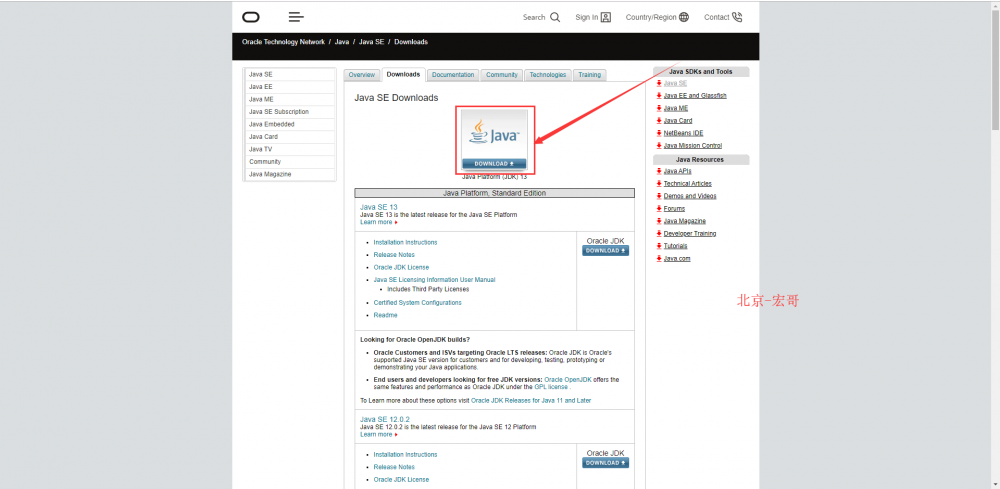Open the Country/Region globe icon
The width and height of the screenshot is (1000, 489).
coord(684,17)
